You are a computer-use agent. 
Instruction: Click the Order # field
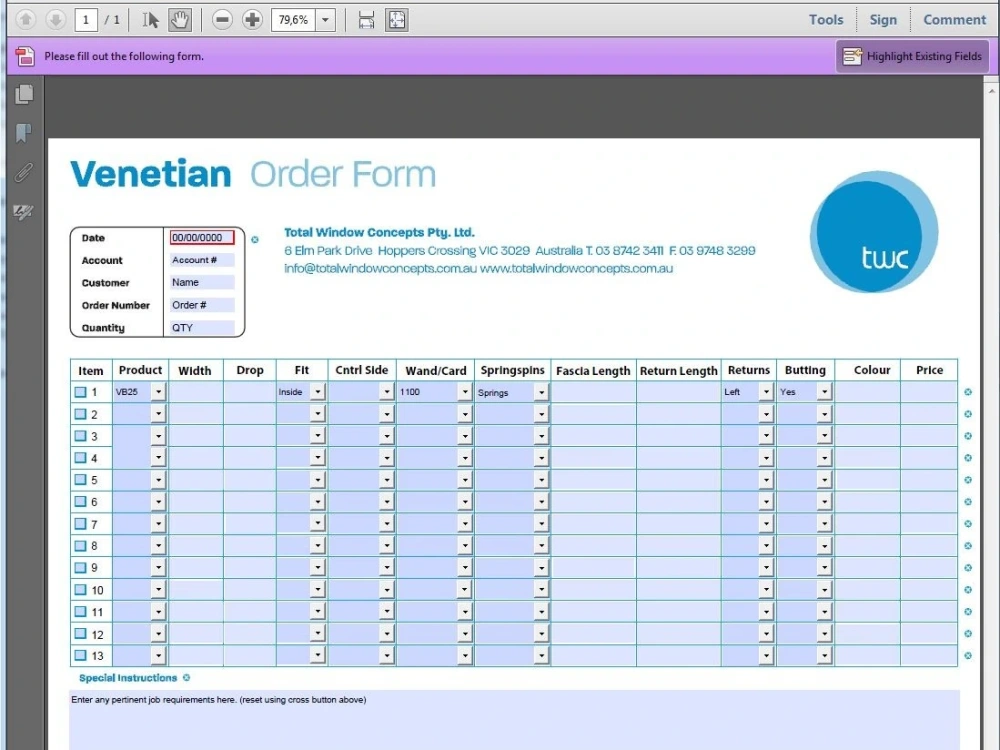pyautogui.click(x=202, y=305)
